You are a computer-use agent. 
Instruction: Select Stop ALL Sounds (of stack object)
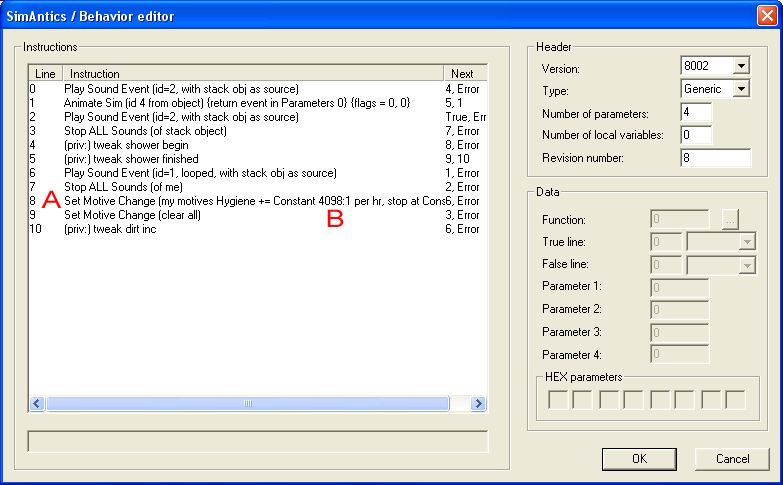[258, 131]
